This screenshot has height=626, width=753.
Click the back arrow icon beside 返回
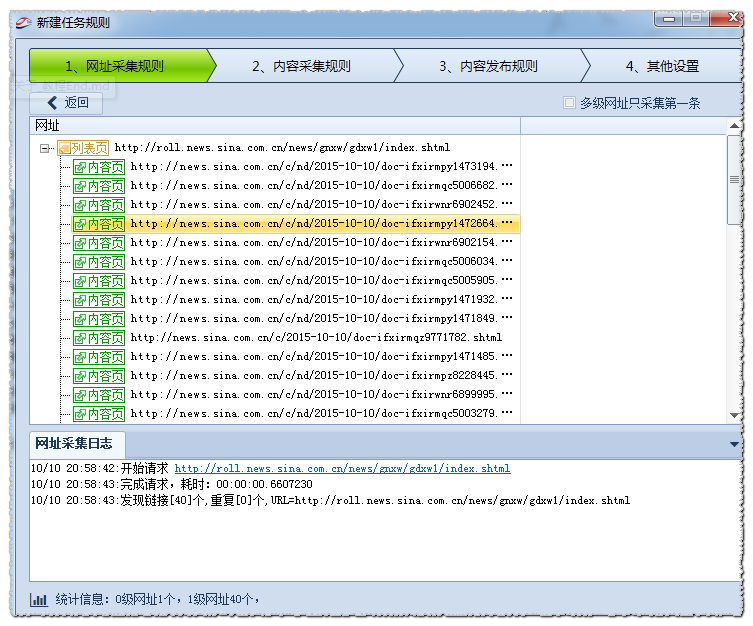53,103
